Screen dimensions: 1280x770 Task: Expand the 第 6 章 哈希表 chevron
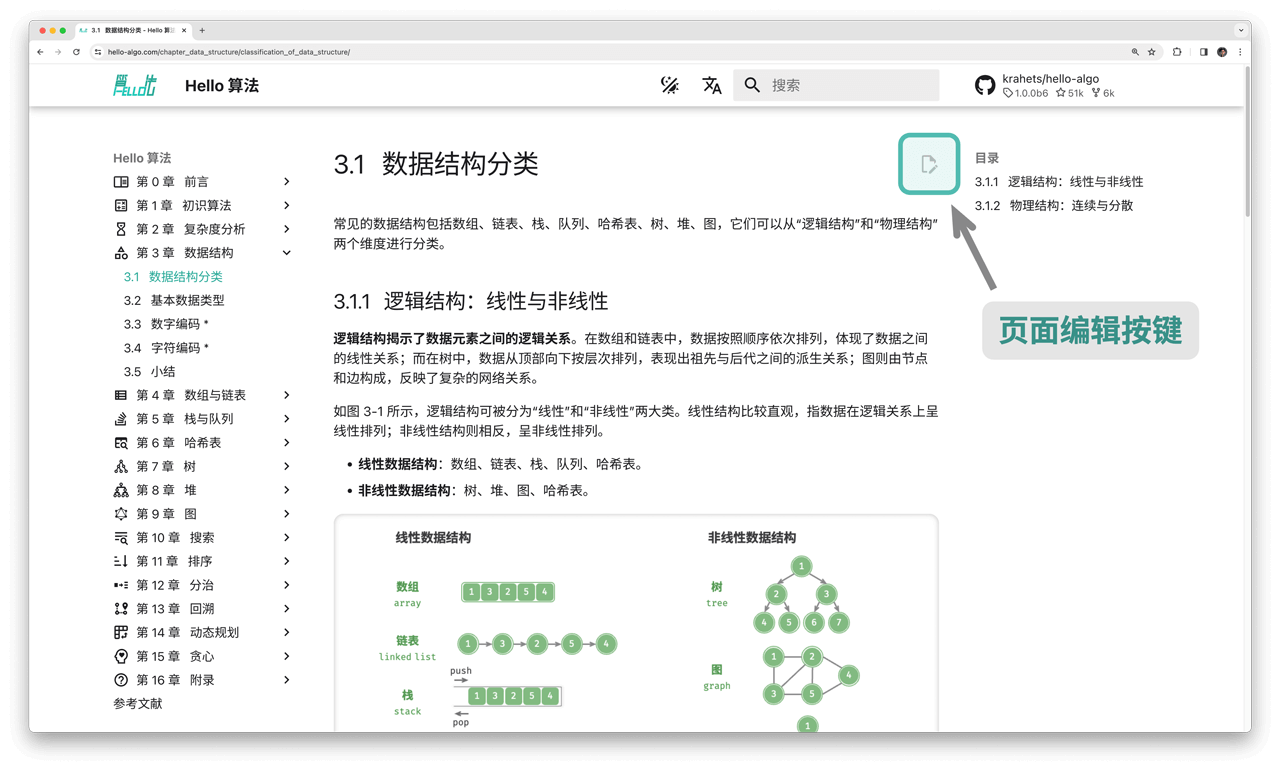click(286, 443)
